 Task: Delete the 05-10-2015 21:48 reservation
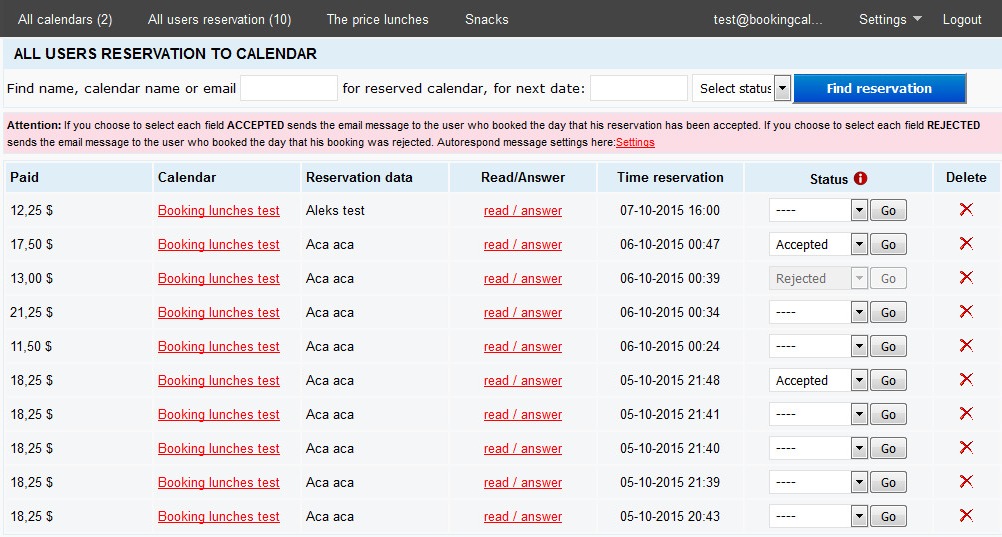coord(966,380)
